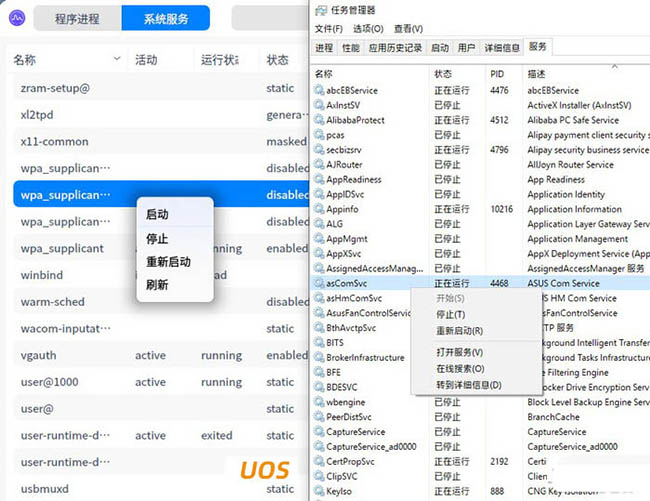650x501 pixels.
Task: Click gear icon of CertPropSvc service
Action: coord(319,461)
